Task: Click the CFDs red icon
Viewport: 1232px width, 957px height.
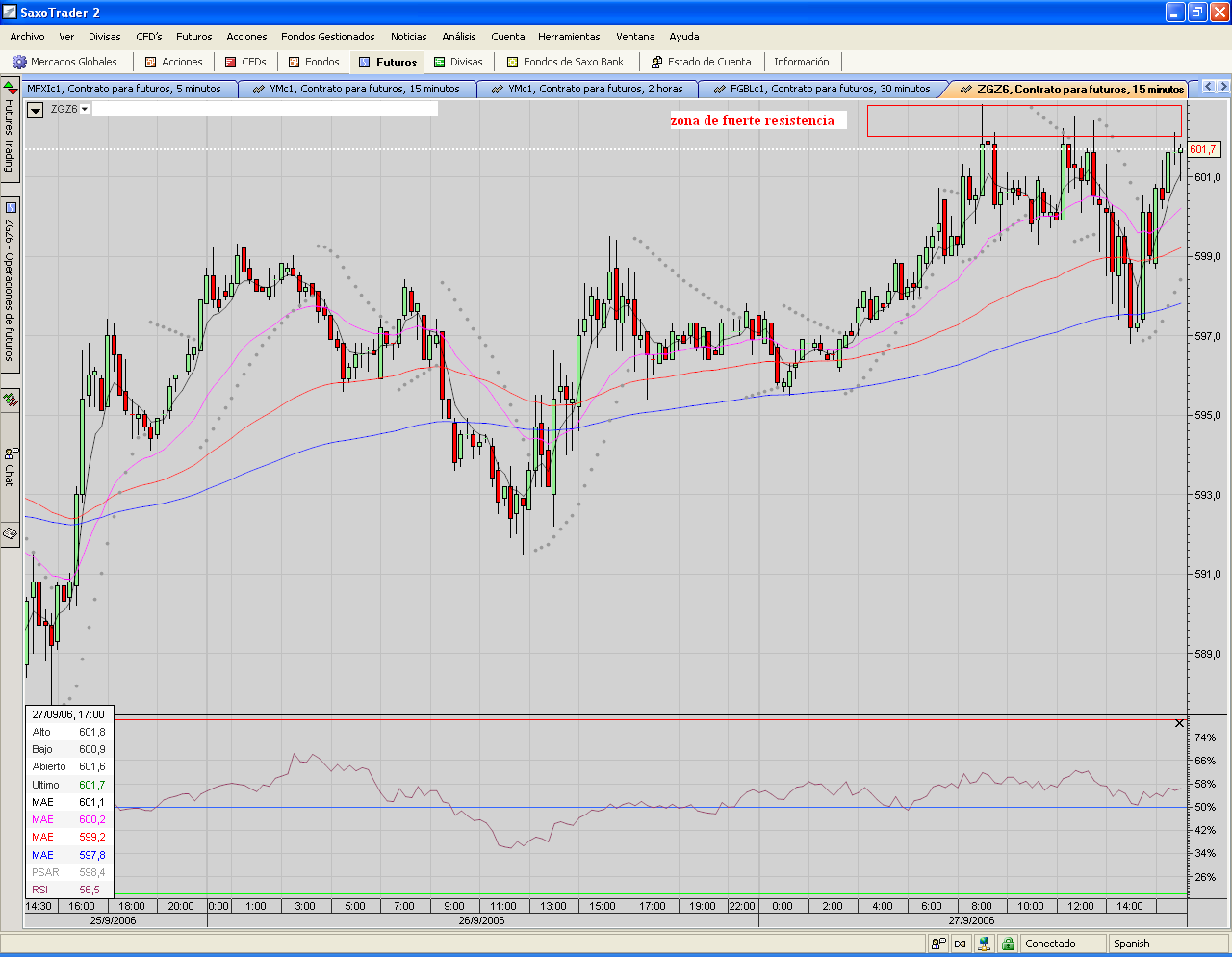Action: (x=230, y=62)
